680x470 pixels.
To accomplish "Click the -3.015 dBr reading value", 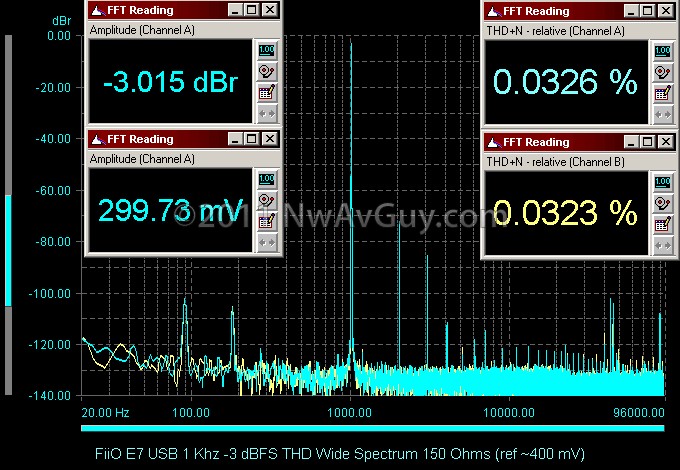I will coord(170,81).
